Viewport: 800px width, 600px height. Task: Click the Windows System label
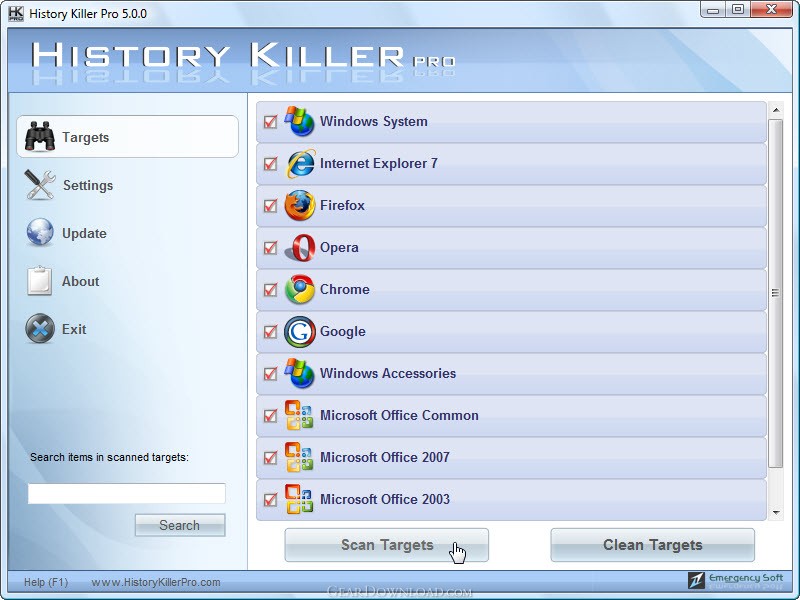click(373, 121)
